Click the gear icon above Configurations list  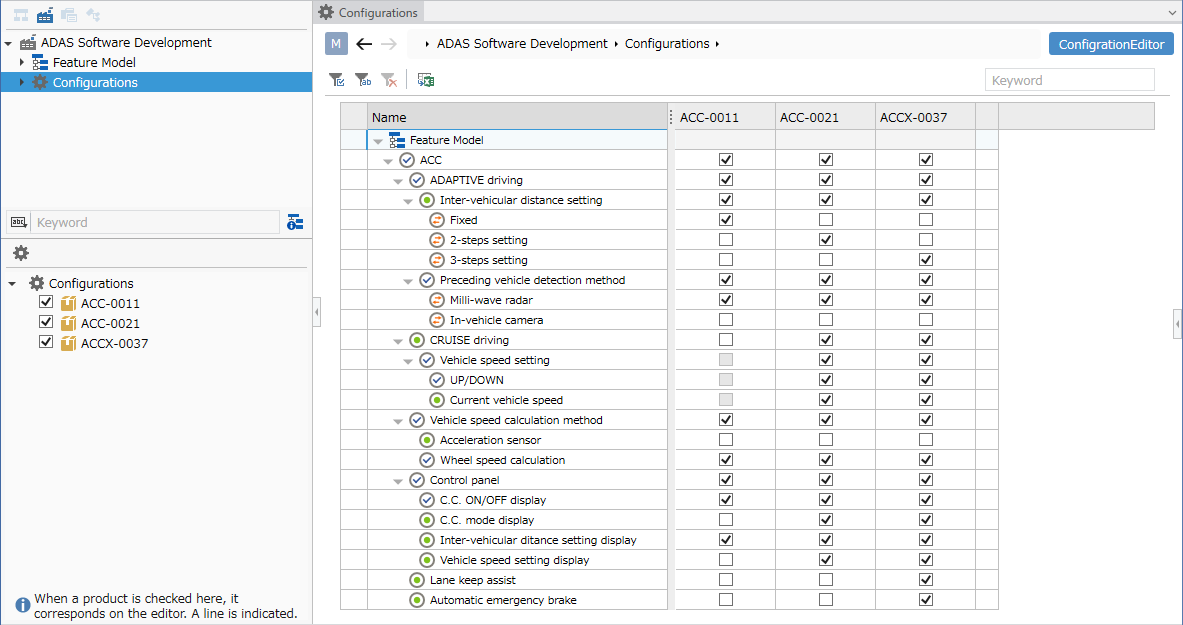21,253
